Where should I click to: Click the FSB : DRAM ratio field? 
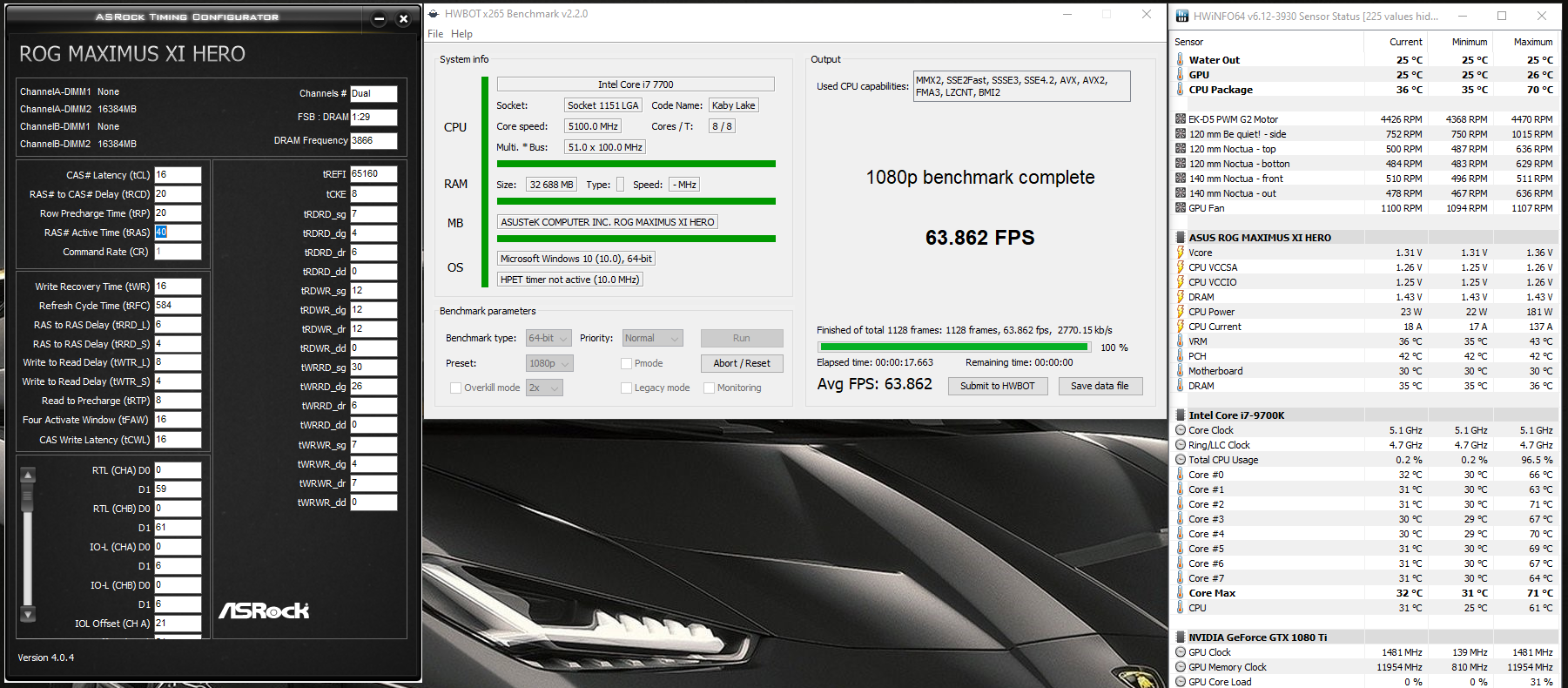pyautogui.click(x=373, y=117)
